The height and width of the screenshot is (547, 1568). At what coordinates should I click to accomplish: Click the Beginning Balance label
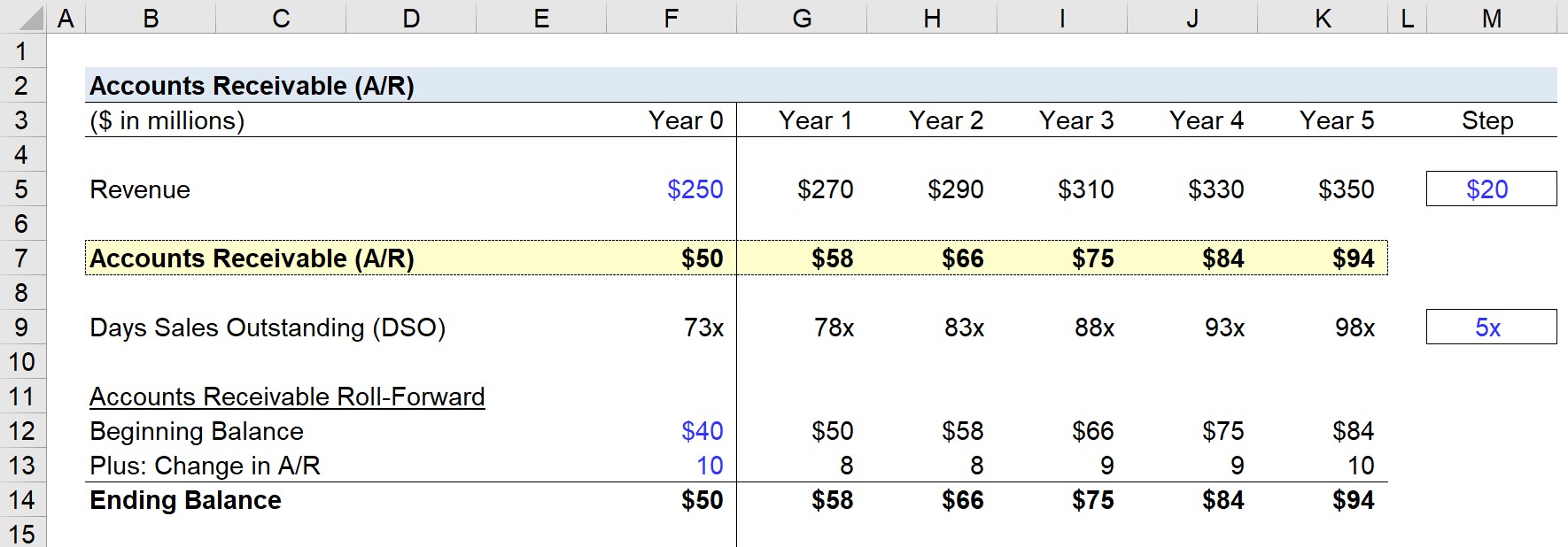click(197, 431)
